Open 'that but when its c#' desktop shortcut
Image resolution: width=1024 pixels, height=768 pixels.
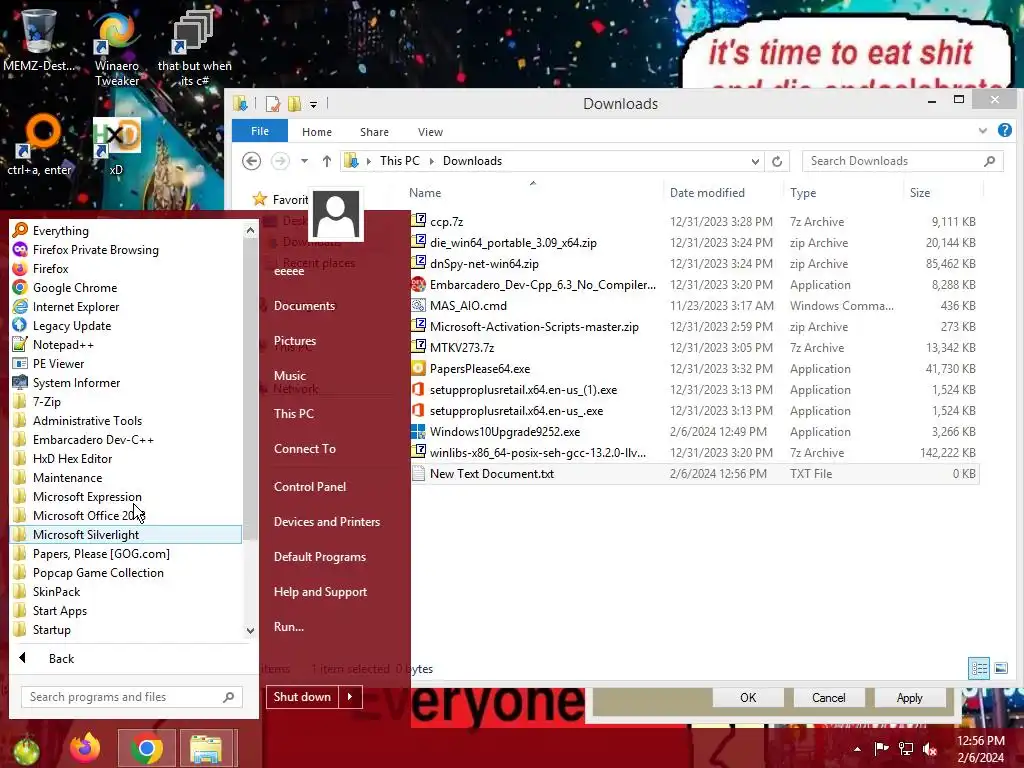coord(194,49)
